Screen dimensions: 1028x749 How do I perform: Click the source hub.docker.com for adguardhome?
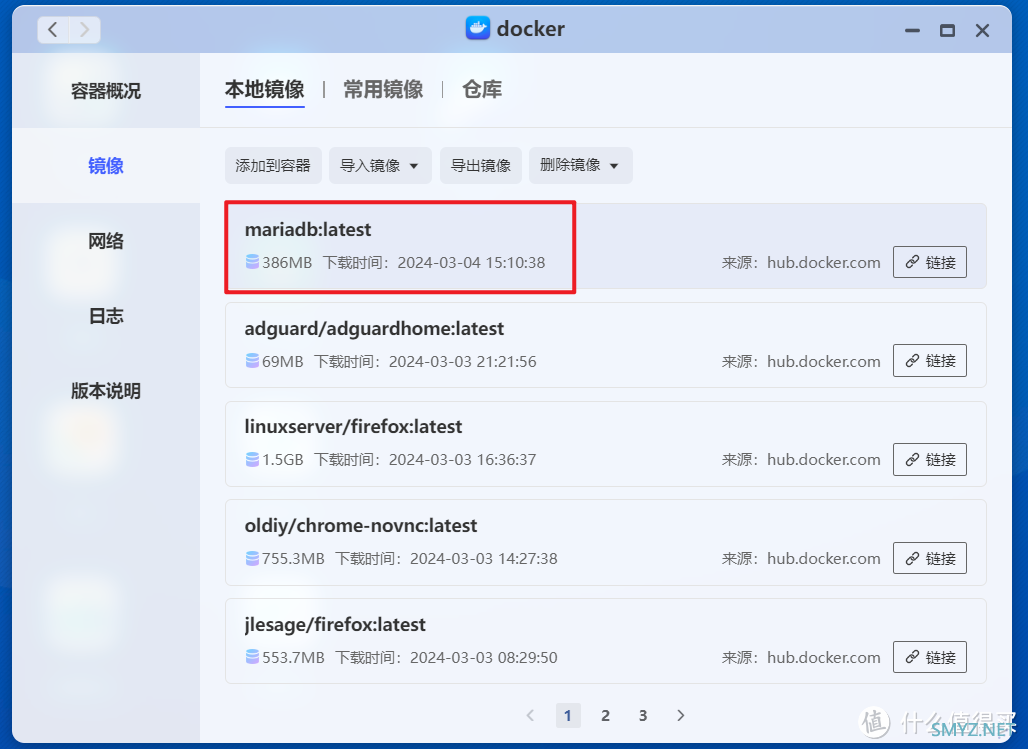[823, 361]
